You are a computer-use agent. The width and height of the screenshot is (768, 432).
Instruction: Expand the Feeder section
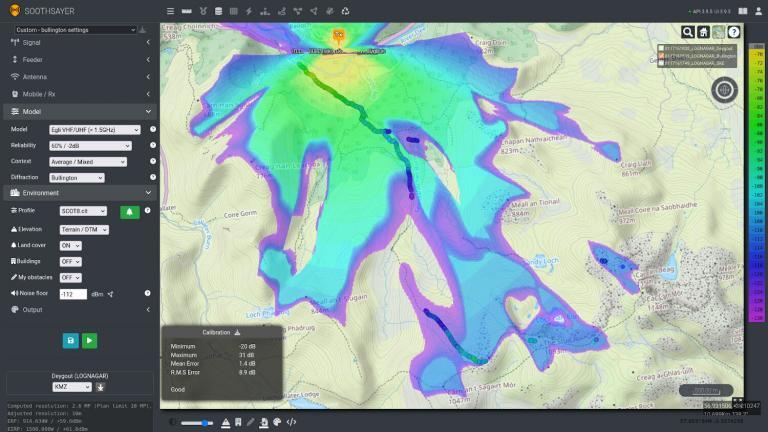[80, 60]
